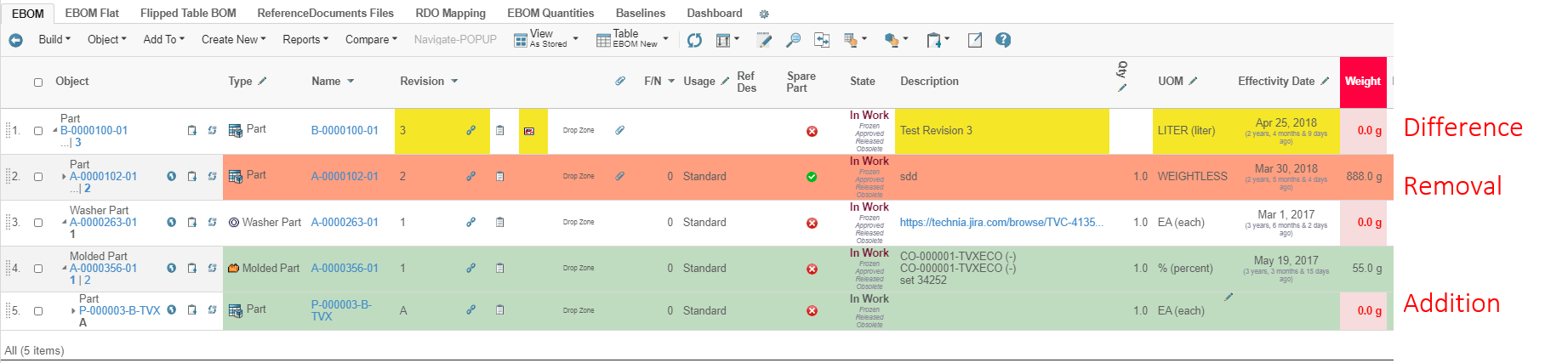The height and width of the screenshot is (363, 1568).
Task: Click the link icon in B-0000100-01 row
Action: point(470,131)
